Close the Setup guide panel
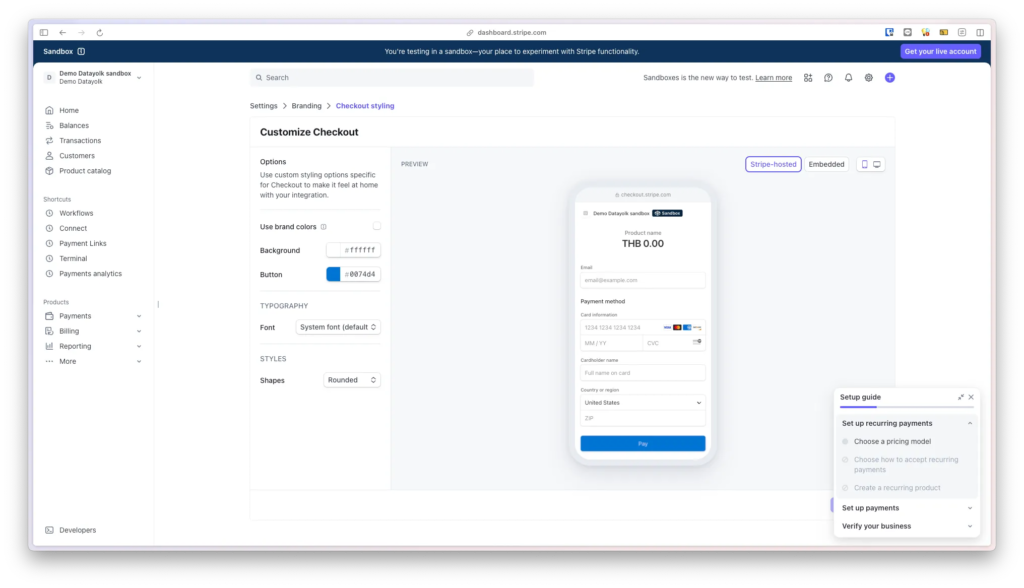Screen dimensions: 1024x588 (x=971, y=397)
